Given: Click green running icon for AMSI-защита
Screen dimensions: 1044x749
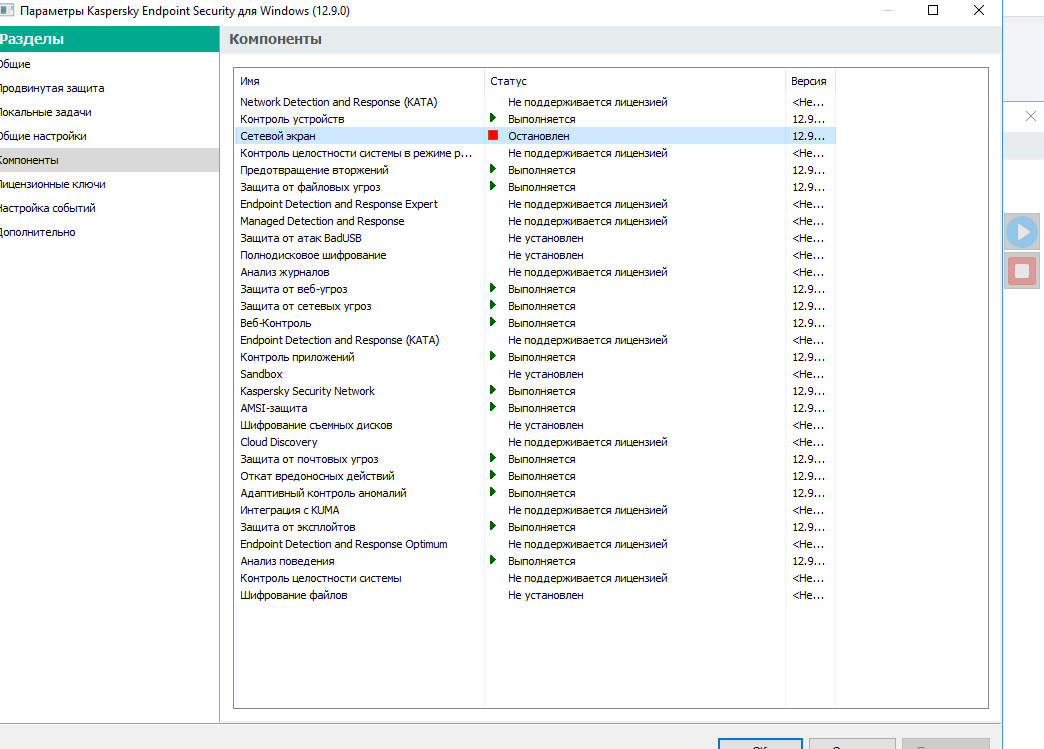Looking at the screenshot, I should point(493,407).
